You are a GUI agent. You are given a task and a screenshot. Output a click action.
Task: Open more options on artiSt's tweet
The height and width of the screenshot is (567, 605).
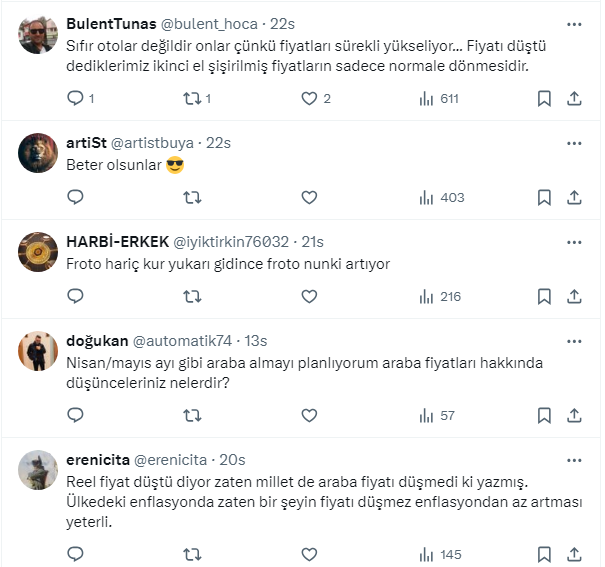pos(574,142)
